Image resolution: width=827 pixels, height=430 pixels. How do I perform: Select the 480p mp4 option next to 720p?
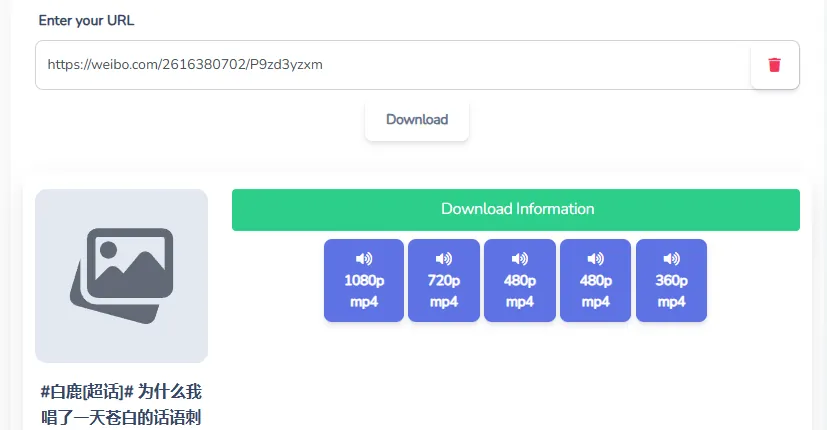click(x=520, y=280)
